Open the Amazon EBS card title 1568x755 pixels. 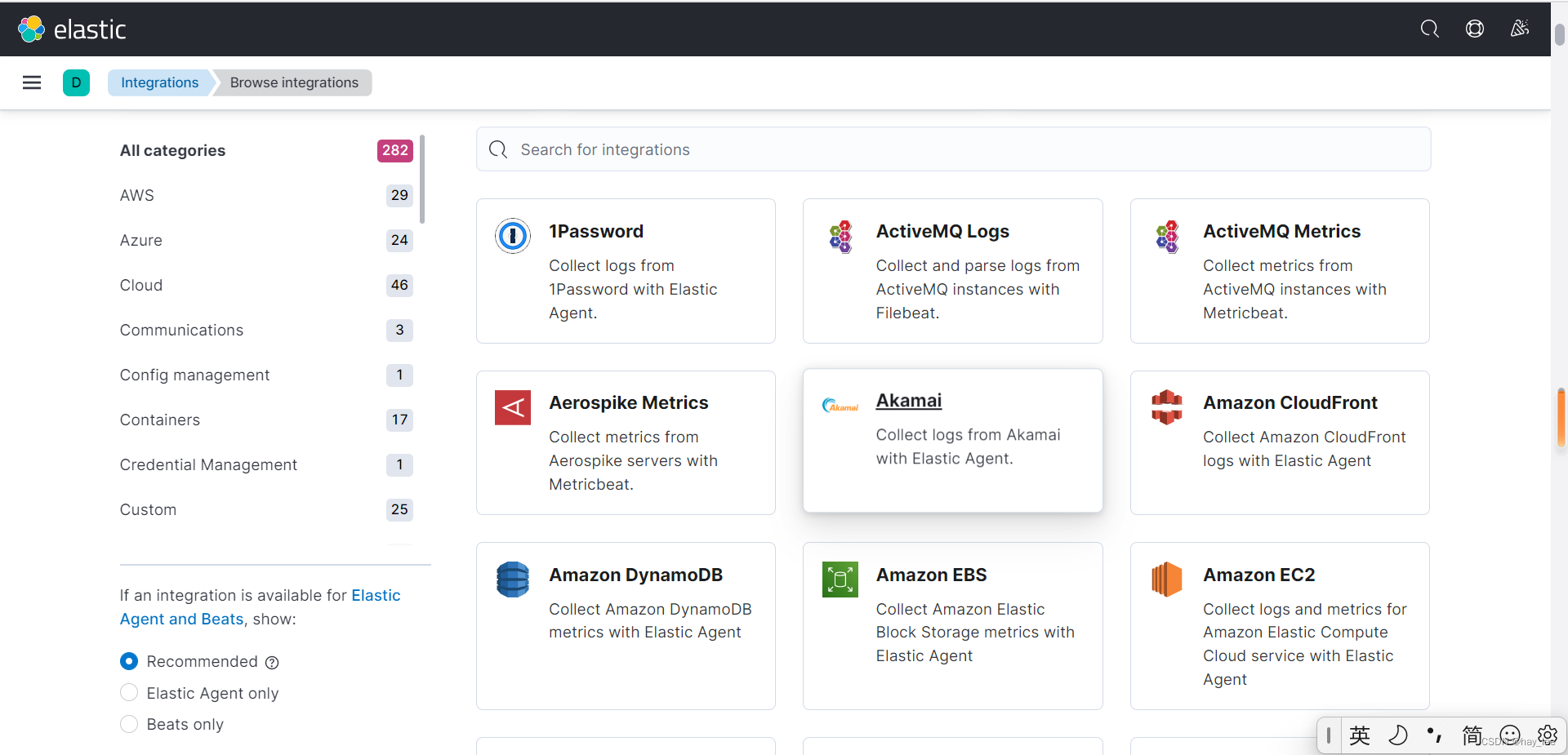[x=931, y=575]
